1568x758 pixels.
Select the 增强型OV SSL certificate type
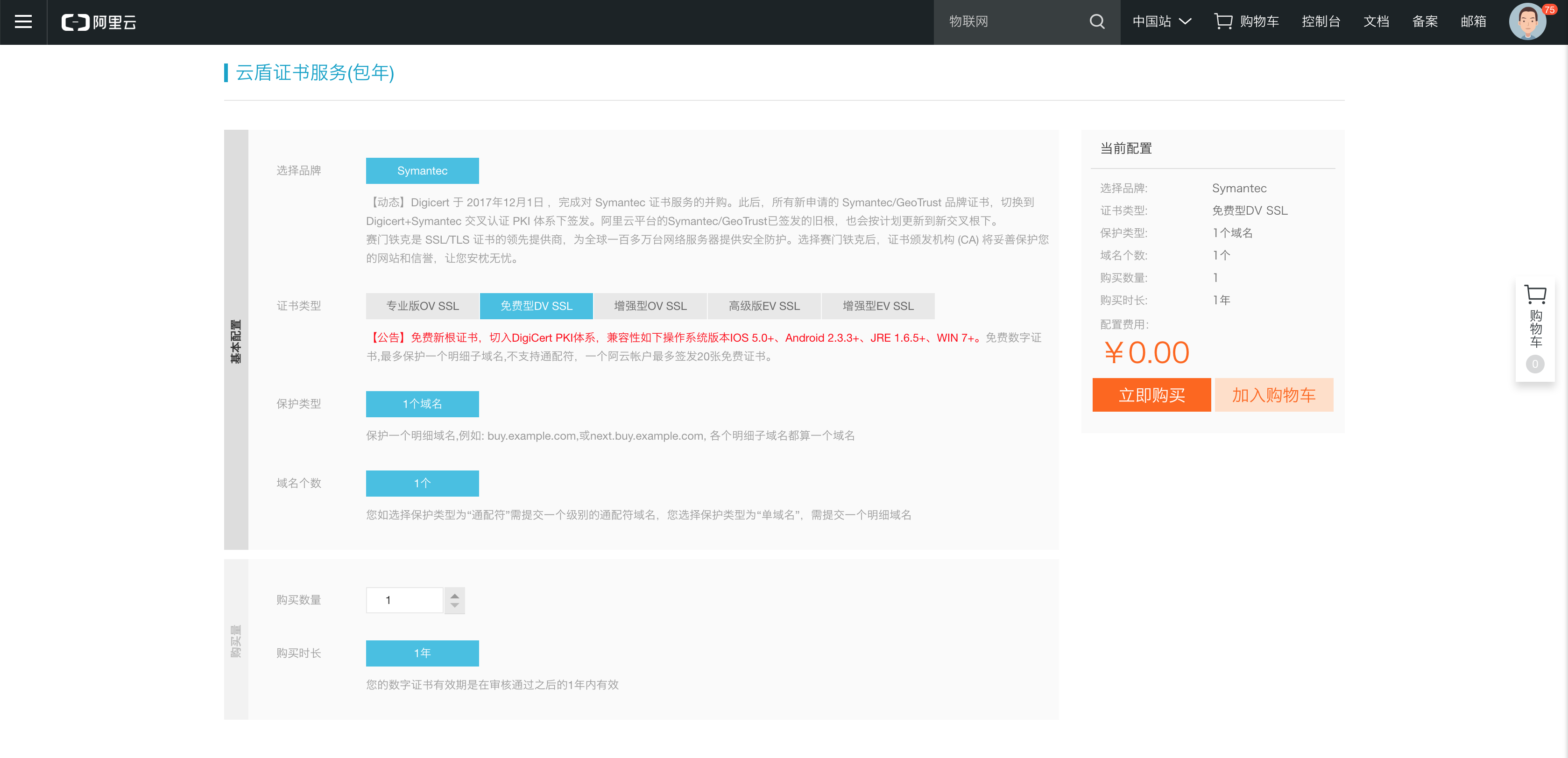[650, 306]
